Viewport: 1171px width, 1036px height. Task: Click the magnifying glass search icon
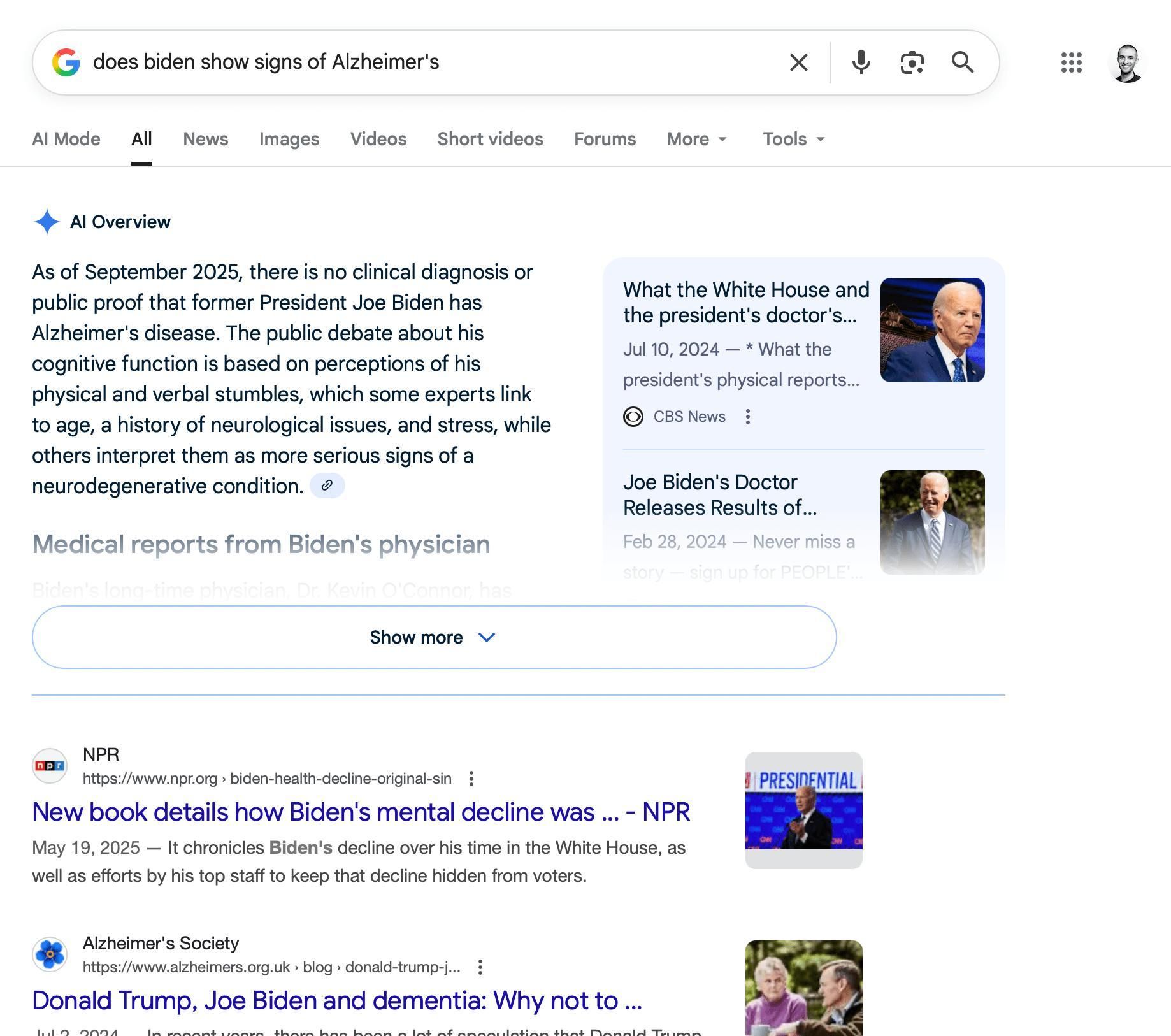point(962,62)
